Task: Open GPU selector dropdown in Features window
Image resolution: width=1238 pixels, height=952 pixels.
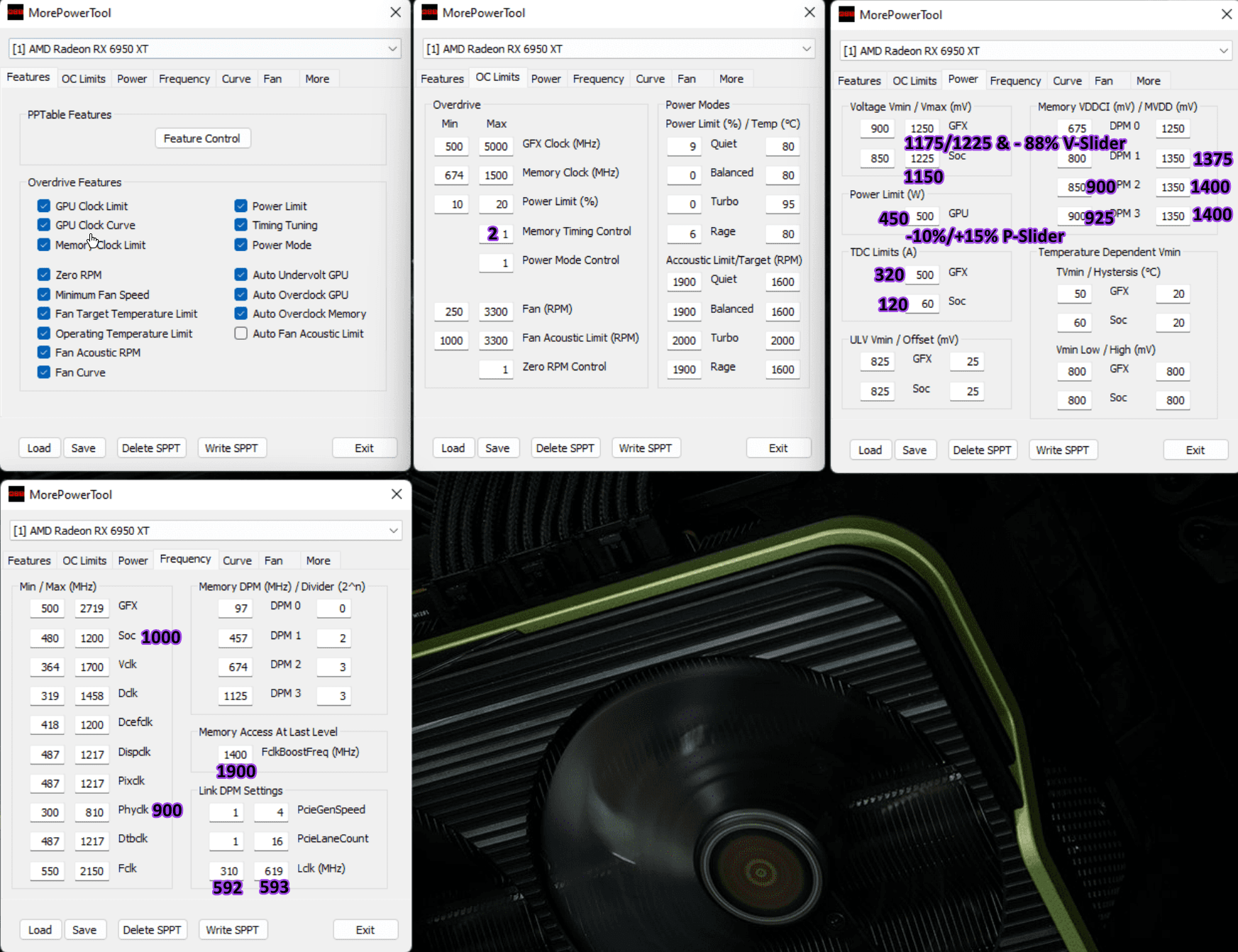Action: 205,49
